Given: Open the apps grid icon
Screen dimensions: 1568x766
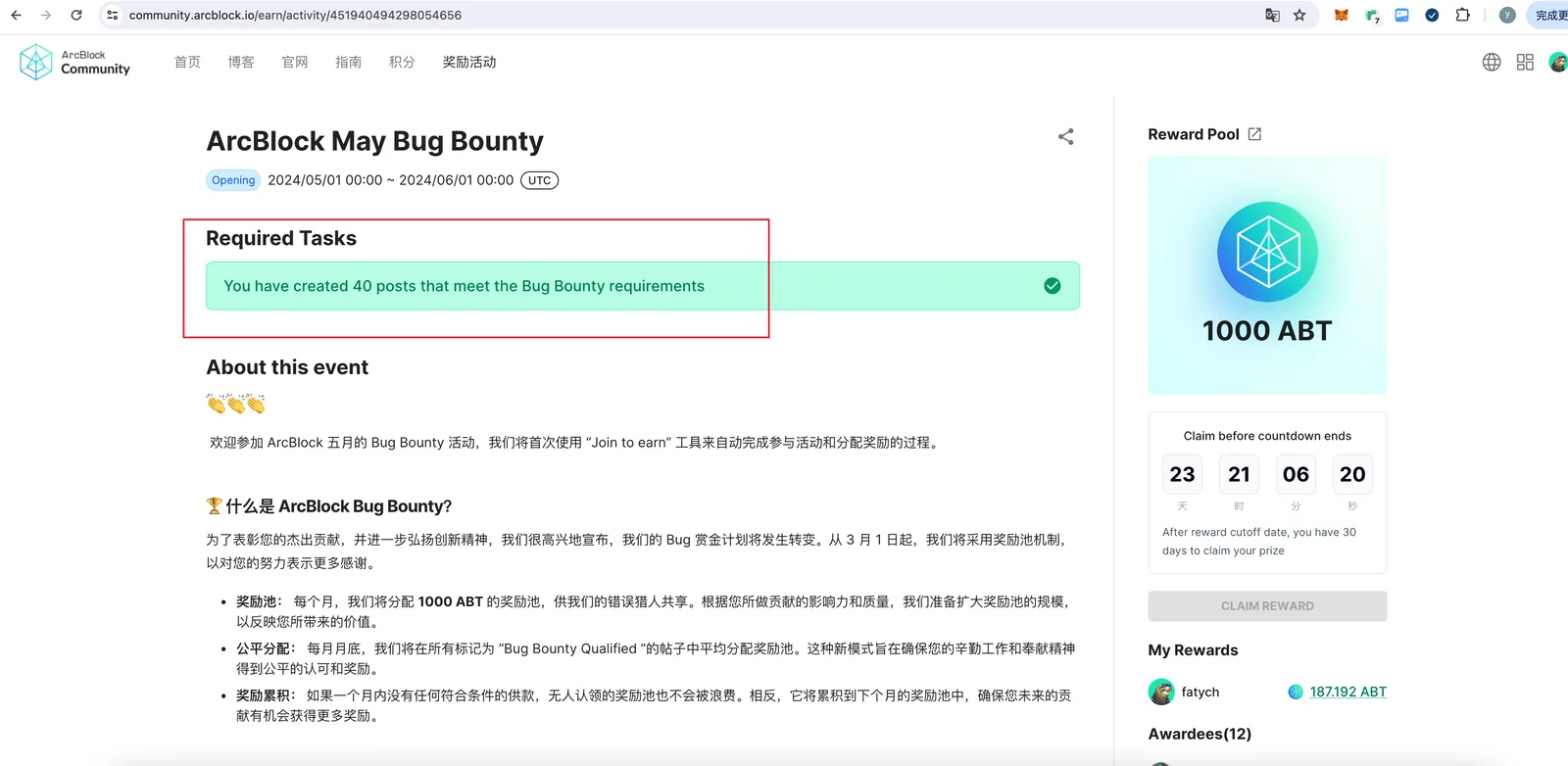Looking at the screenshot, I should click(x=1525, y=62).
